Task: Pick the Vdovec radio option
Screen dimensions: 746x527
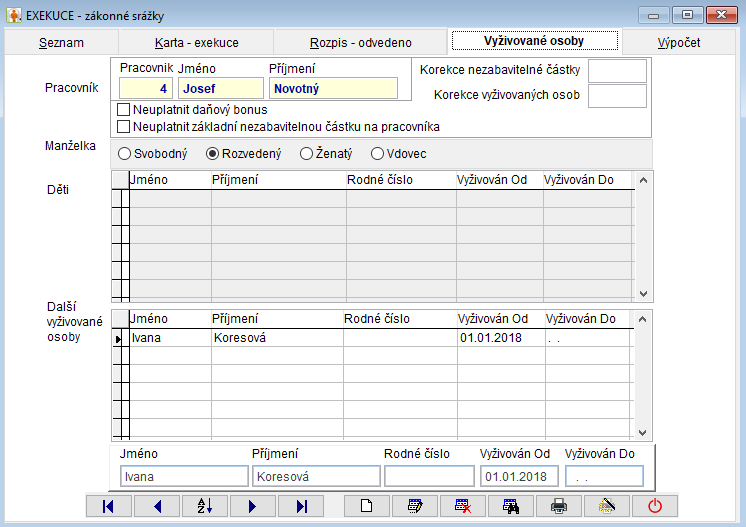Action: [377, 154]
